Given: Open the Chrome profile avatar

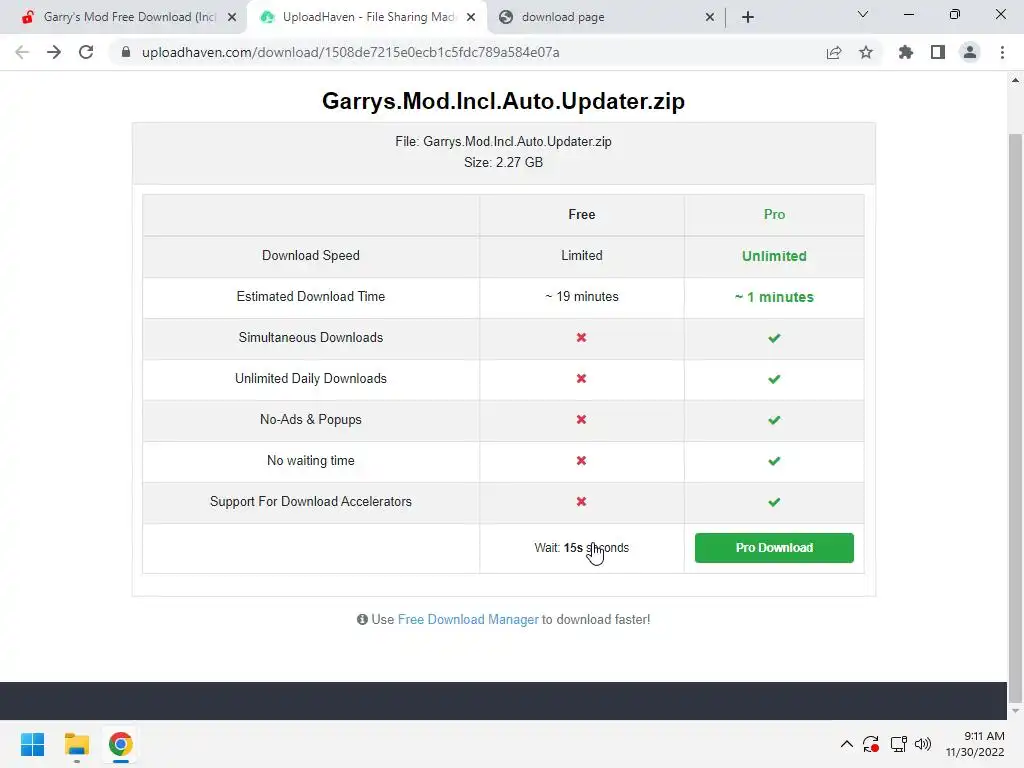Looking at the screenshot, I should [970, 52].
